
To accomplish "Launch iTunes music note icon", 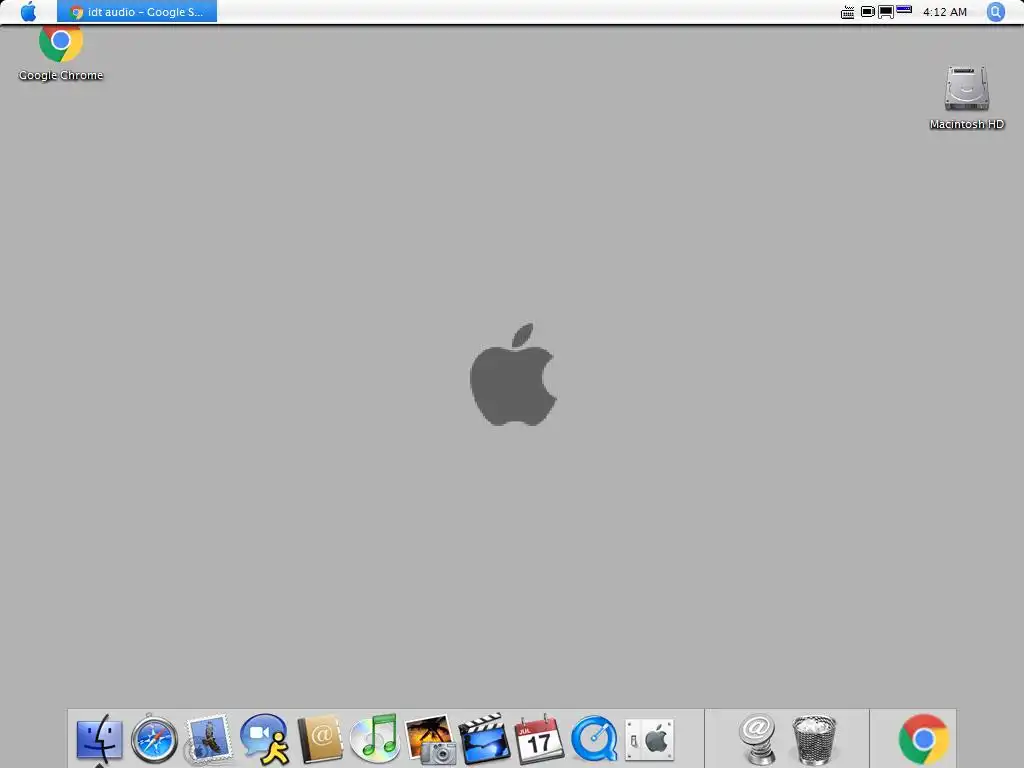I will 374,739.
